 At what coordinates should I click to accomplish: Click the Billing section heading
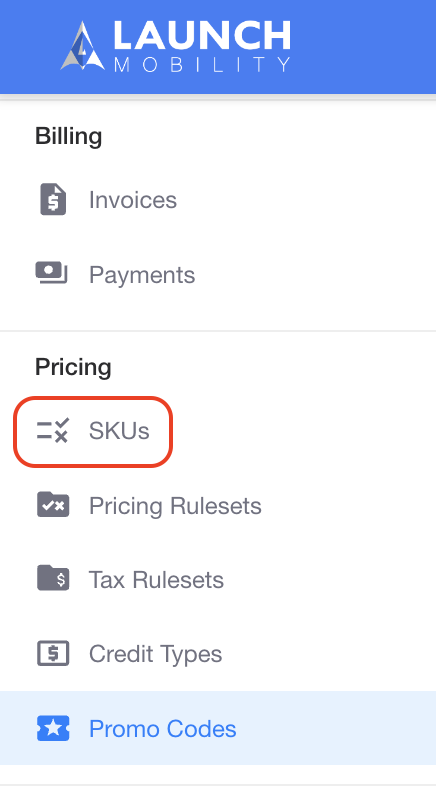pos(69,137)
